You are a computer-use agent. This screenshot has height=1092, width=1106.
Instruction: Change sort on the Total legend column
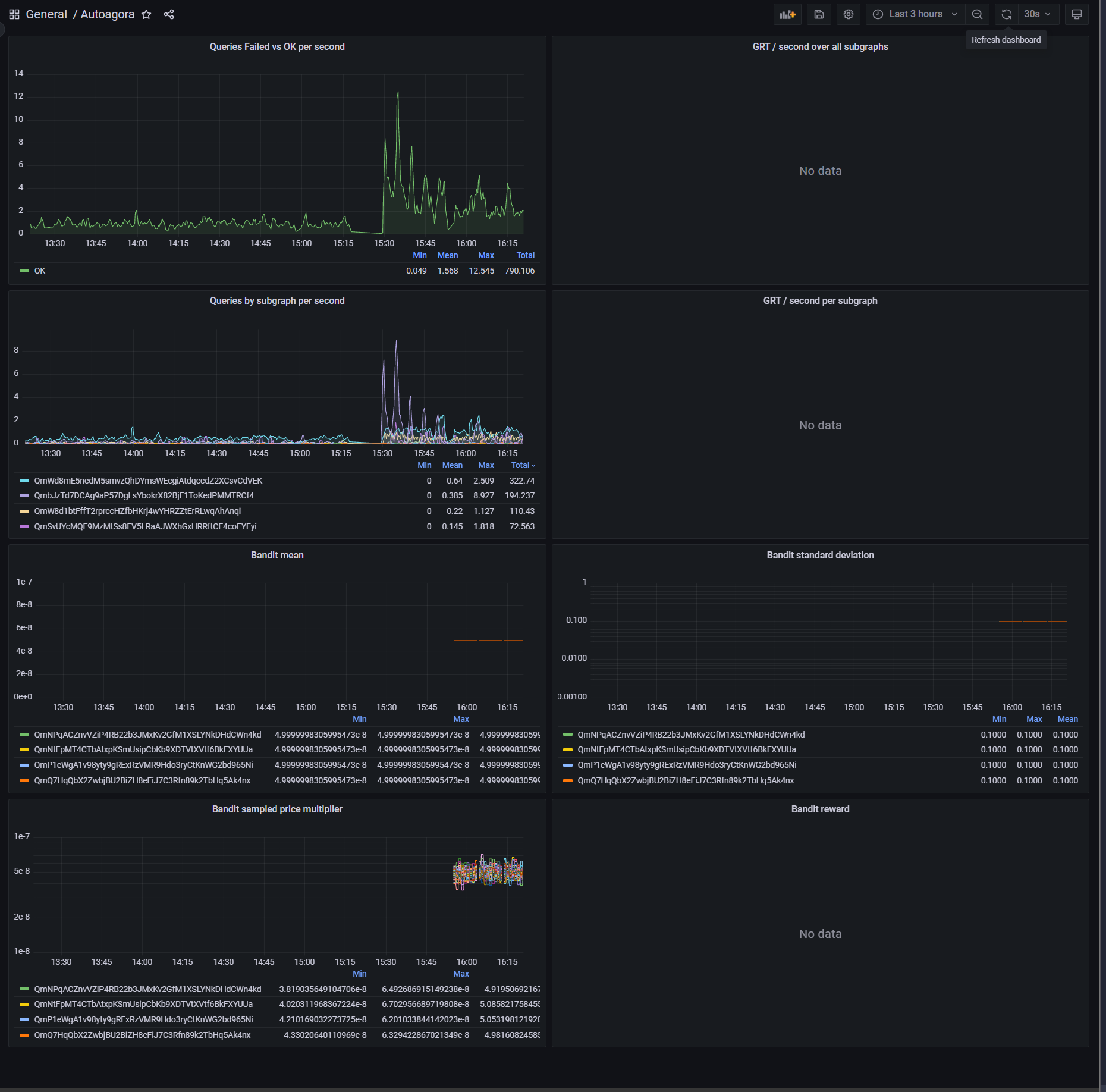point(521,465)
